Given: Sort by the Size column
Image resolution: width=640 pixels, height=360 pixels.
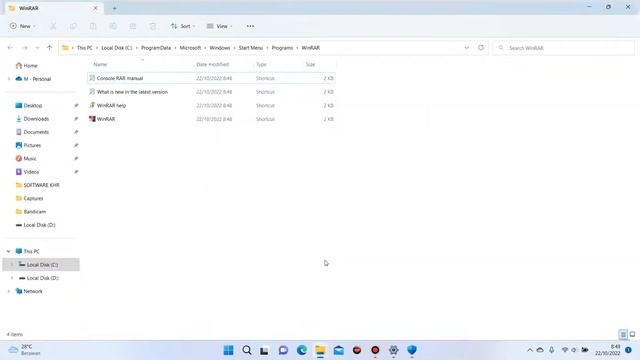Looking at the screenshot, I should click(310, 64).
